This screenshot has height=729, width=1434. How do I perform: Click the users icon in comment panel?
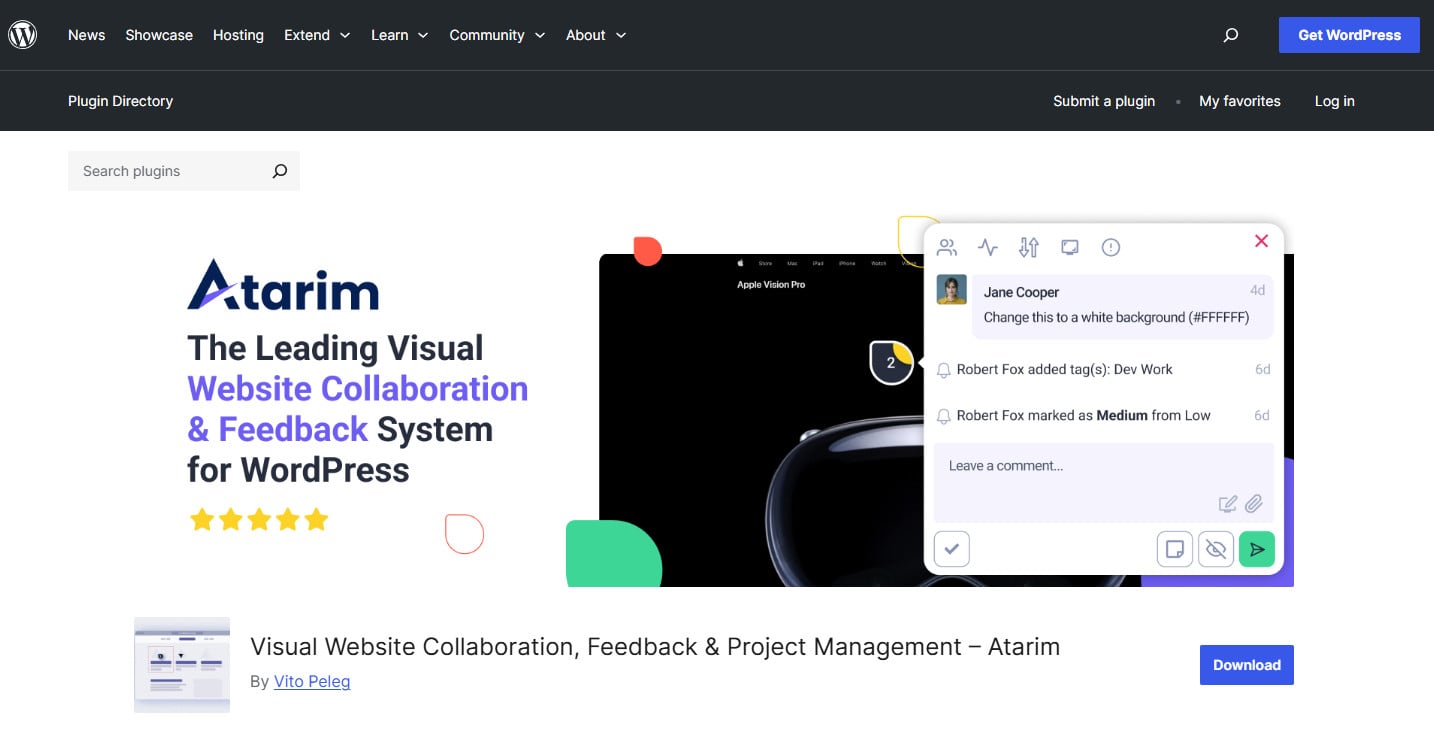947,247
